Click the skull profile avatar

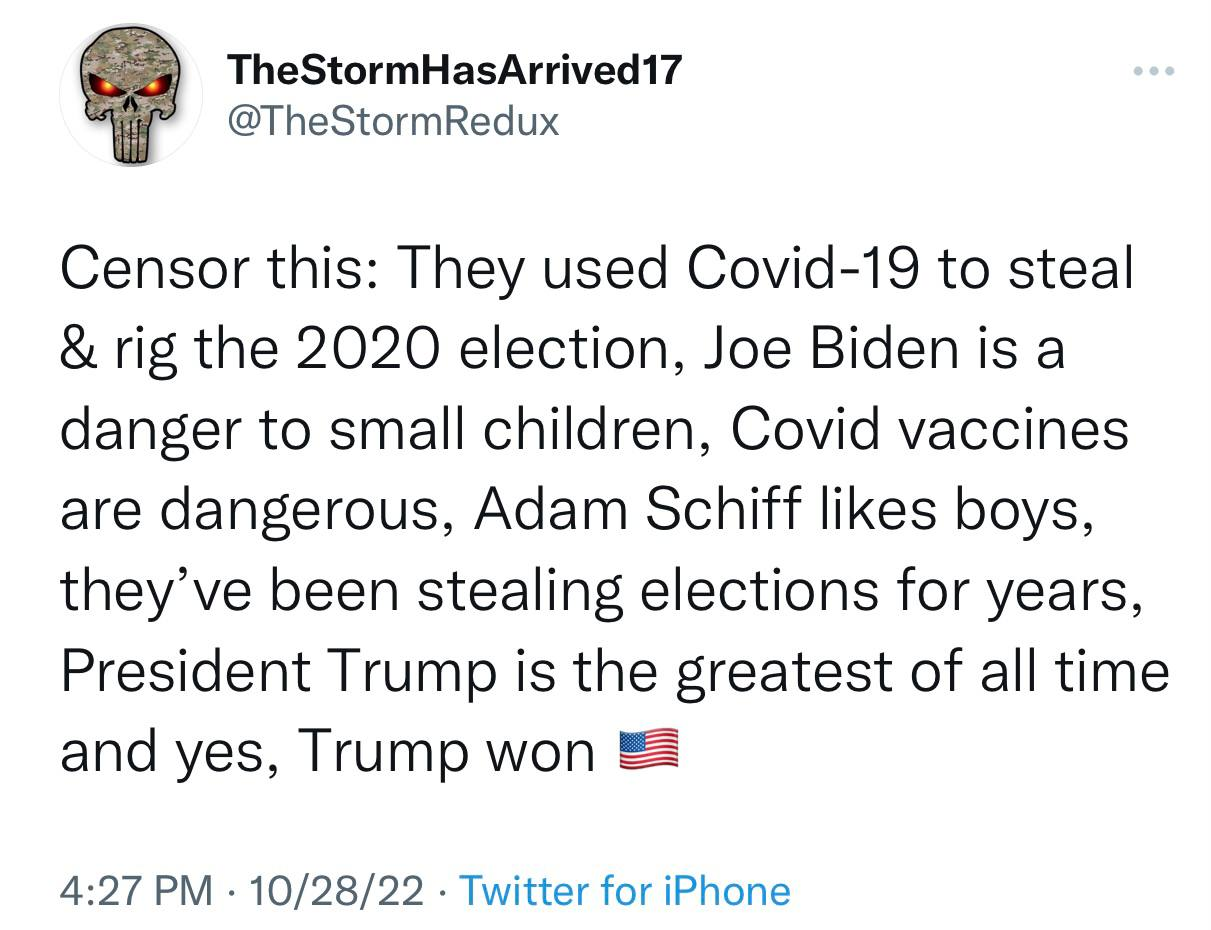(131, 95)
